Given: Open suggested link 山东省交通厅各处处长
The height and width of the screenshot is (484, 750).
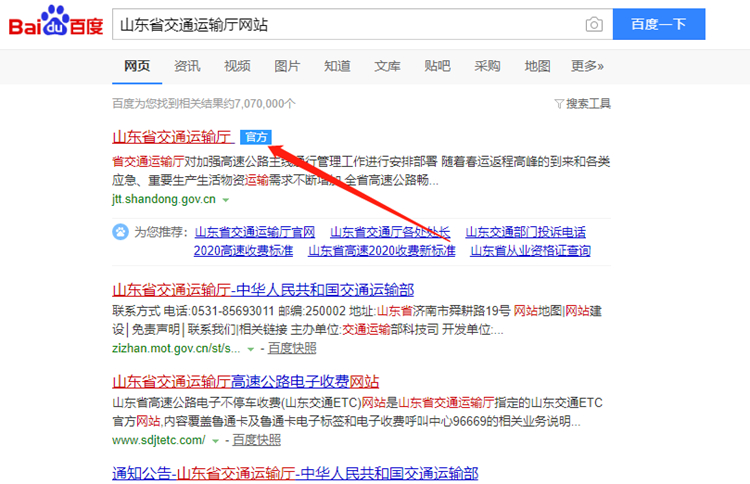Looking at the screenshot, I should 390,232.
